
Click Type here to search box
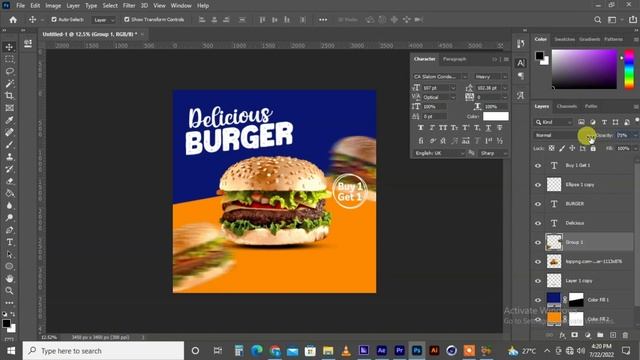point(103,351)
